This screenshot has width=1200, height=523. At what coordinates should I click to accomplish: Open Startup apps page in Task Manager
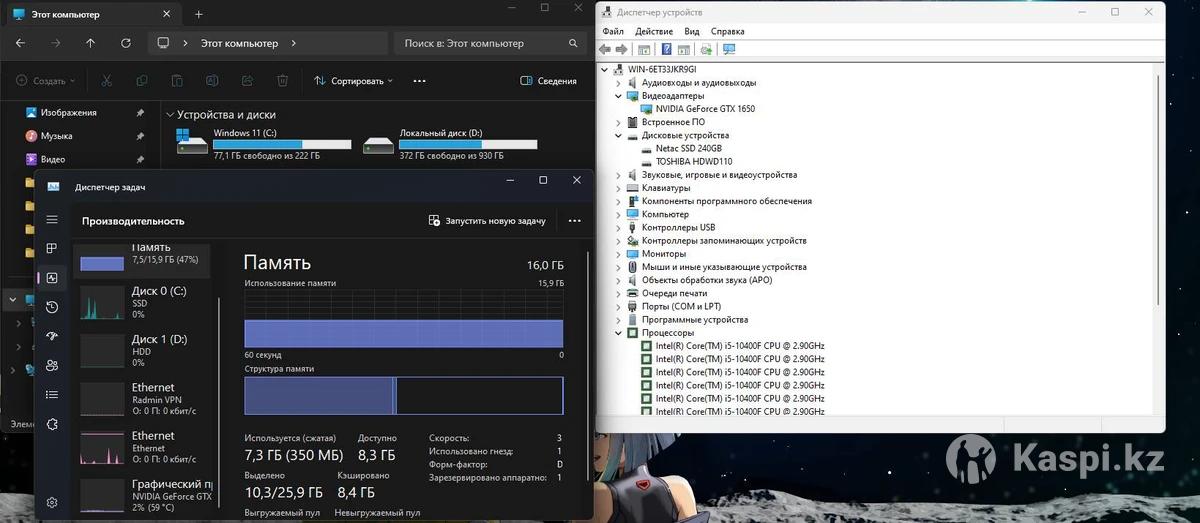pos(52,336)
